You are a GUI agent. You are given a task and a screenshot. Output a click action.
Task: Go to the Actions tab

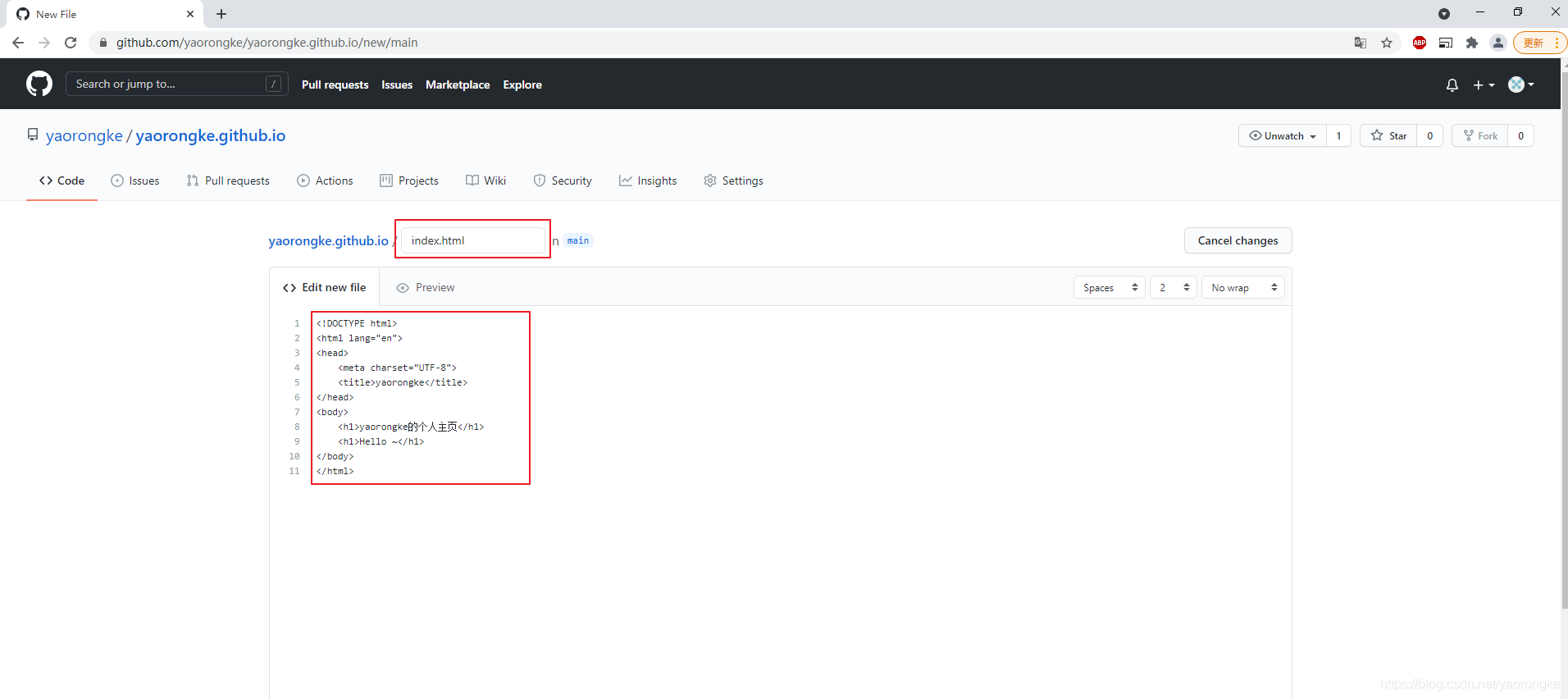tap(325, 181)
